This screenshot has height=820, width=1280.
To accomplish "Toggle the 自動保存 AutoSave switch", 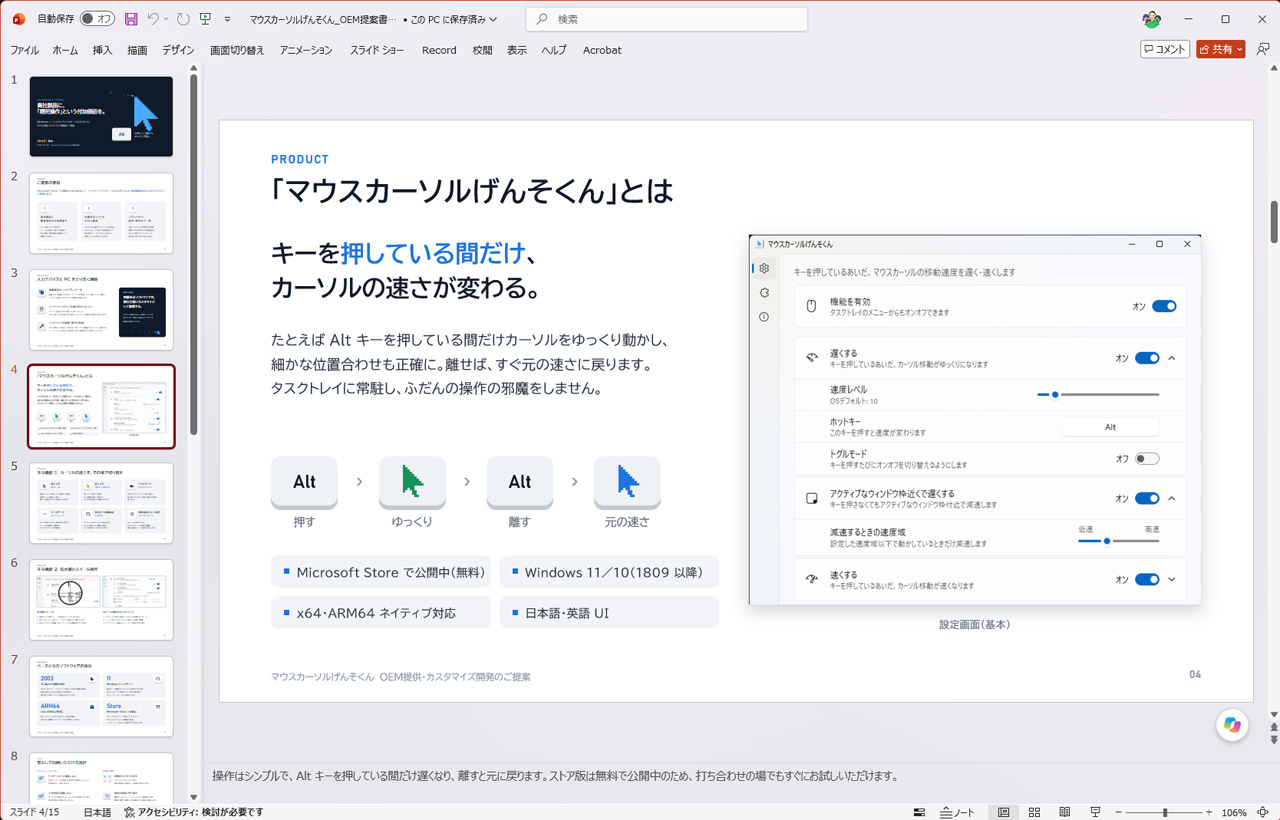I will click(x=97, y=19).
